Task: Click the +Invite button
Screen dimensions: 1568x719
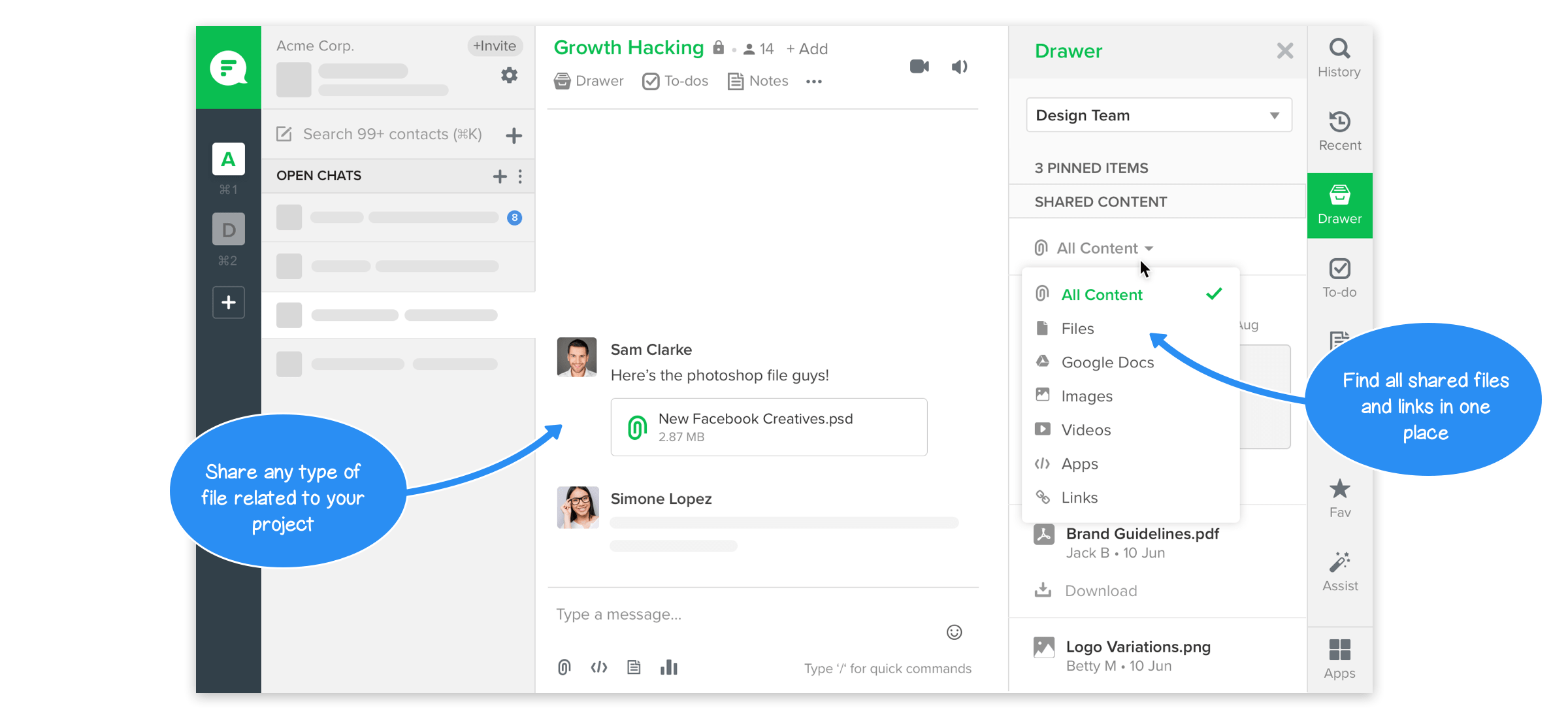Action: pyautogui.click(x=495, y=46)
